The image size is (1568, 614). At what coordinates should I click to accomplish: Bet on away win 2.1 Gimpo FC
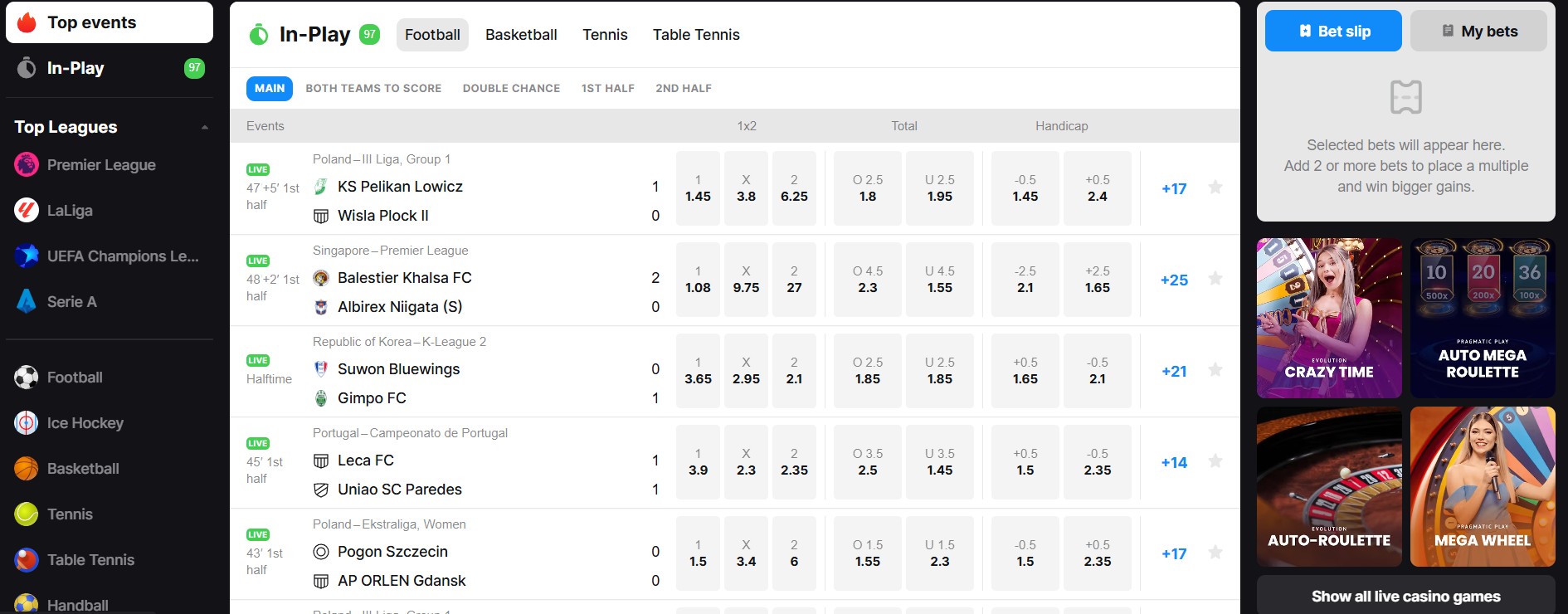794,371
